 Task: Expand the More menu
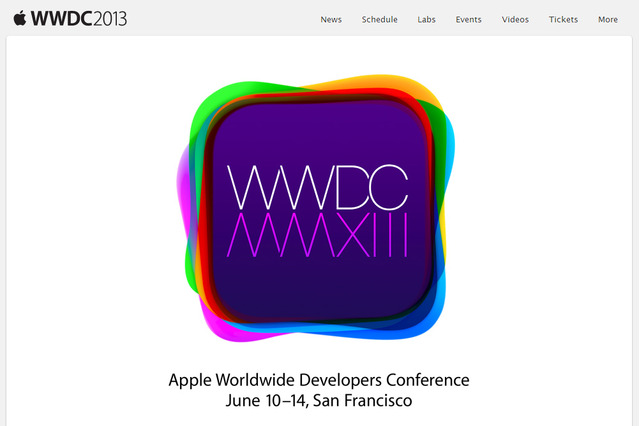[x=608, y=20]
